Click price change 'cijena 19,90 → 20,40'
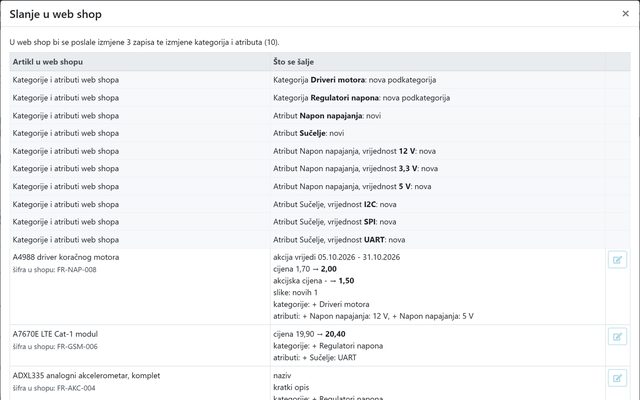Screen dimensions: 640x400 (309, 334)
